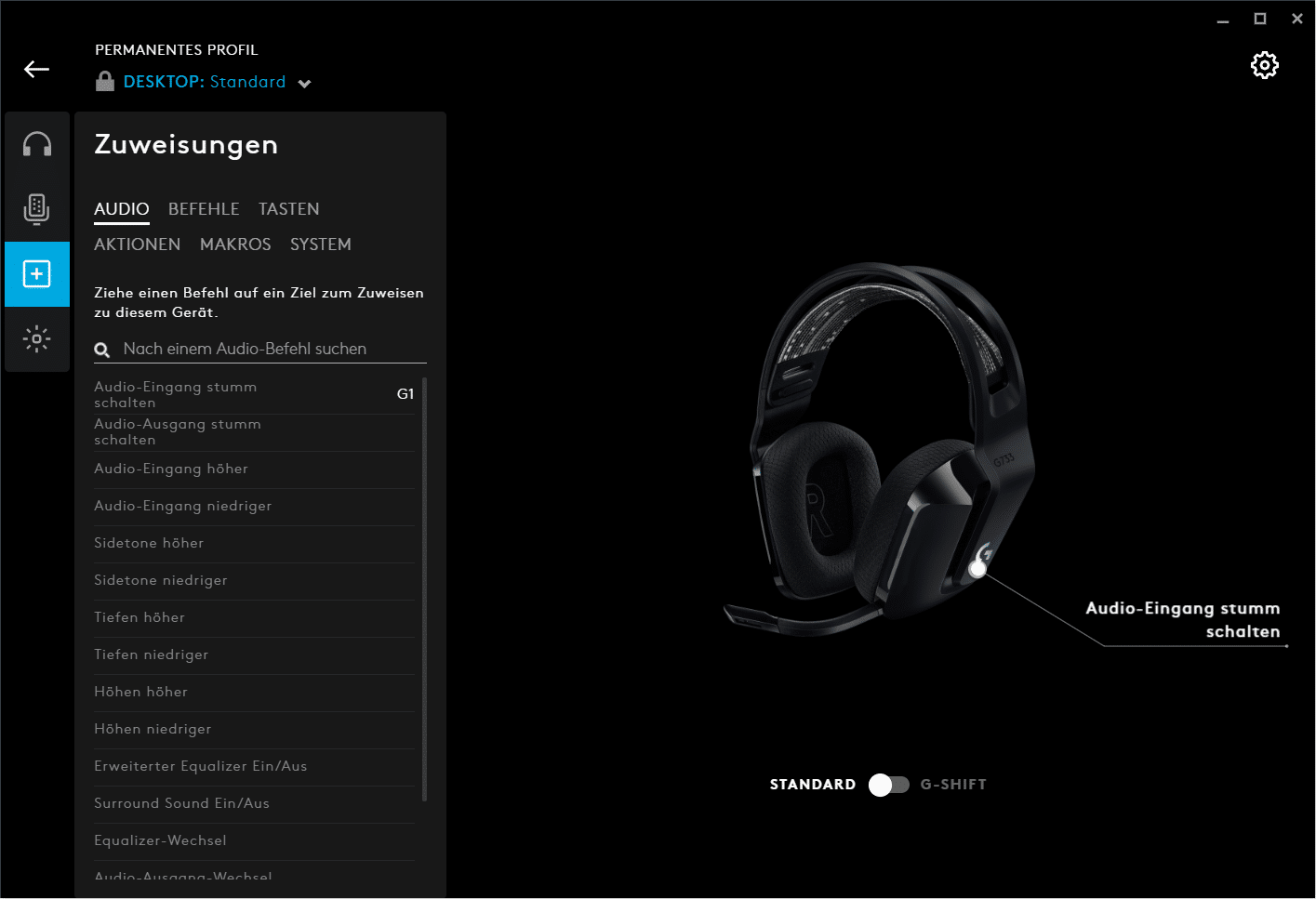Expand the DESKTOP: Standard profile dropdown
The width and height of the screenshot is (1316, 899).
tap(204, 82)
